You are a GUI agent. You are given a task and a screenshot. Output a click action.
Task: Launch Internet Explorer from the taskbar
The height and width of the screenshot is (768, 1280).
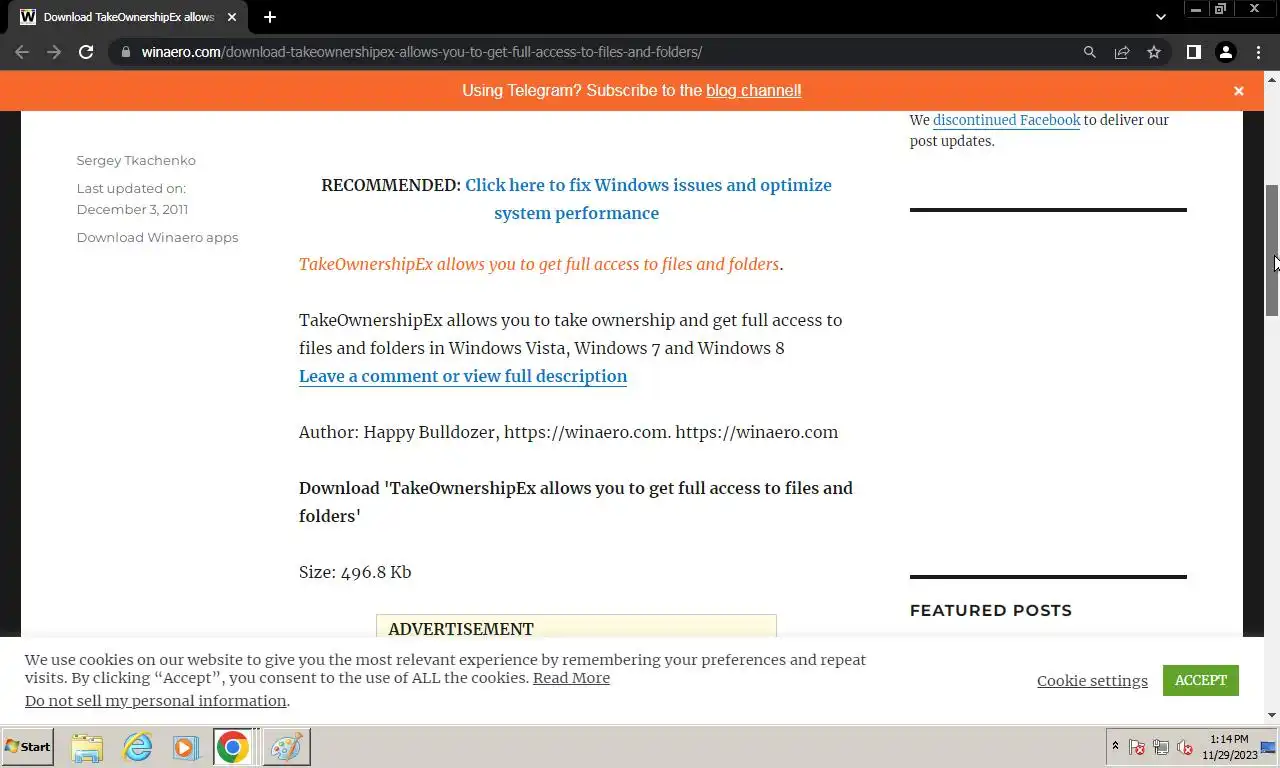pos(136,747)
